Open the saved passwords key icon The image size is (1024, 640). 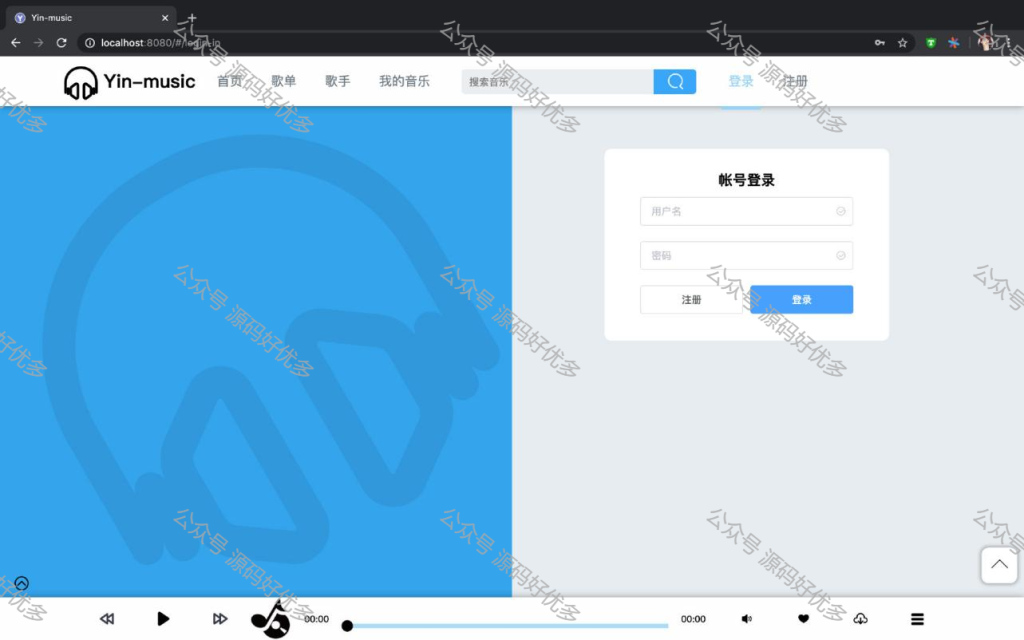(x=880, y=42)
